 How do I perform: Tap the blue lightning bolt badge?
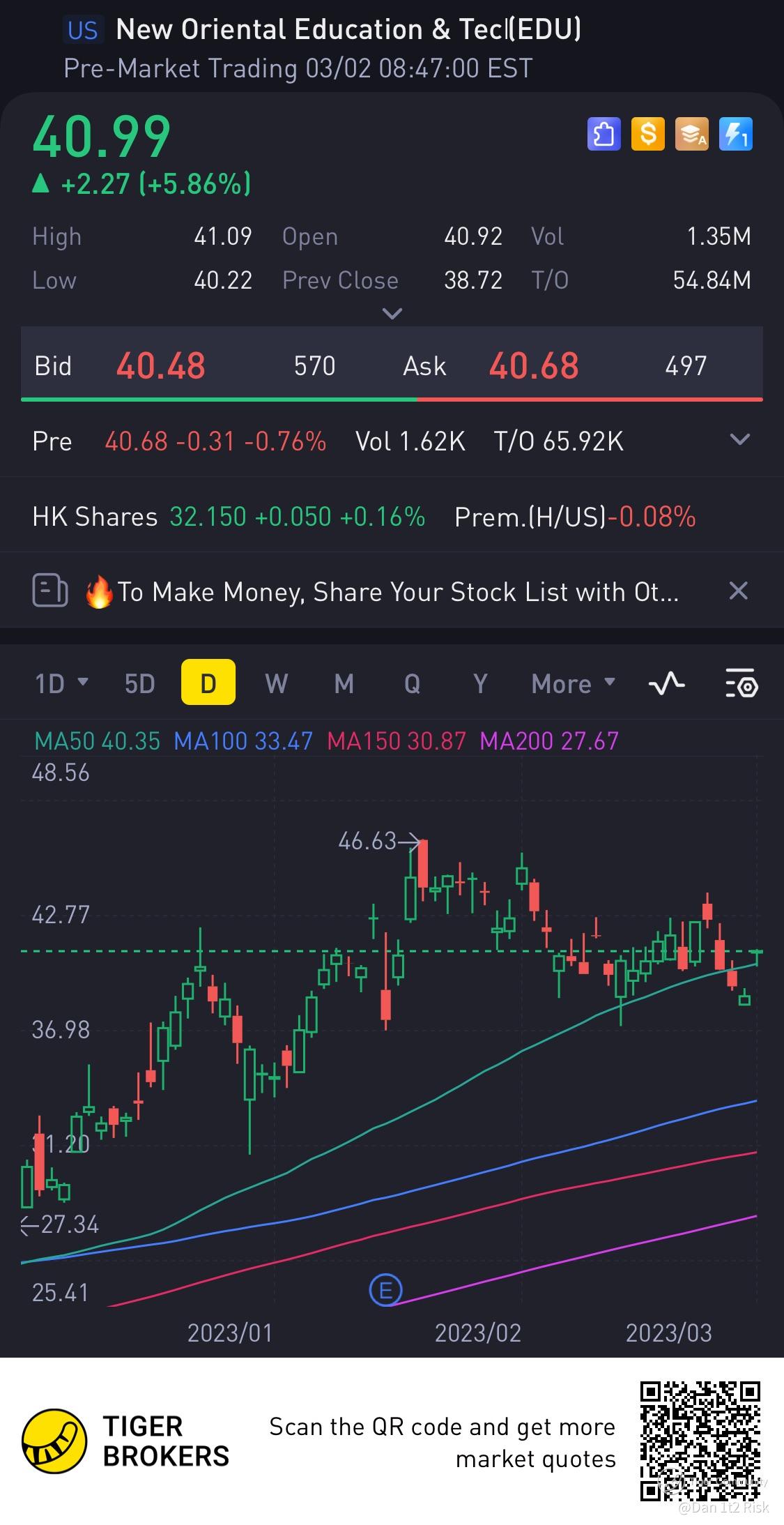pos(736,135)
